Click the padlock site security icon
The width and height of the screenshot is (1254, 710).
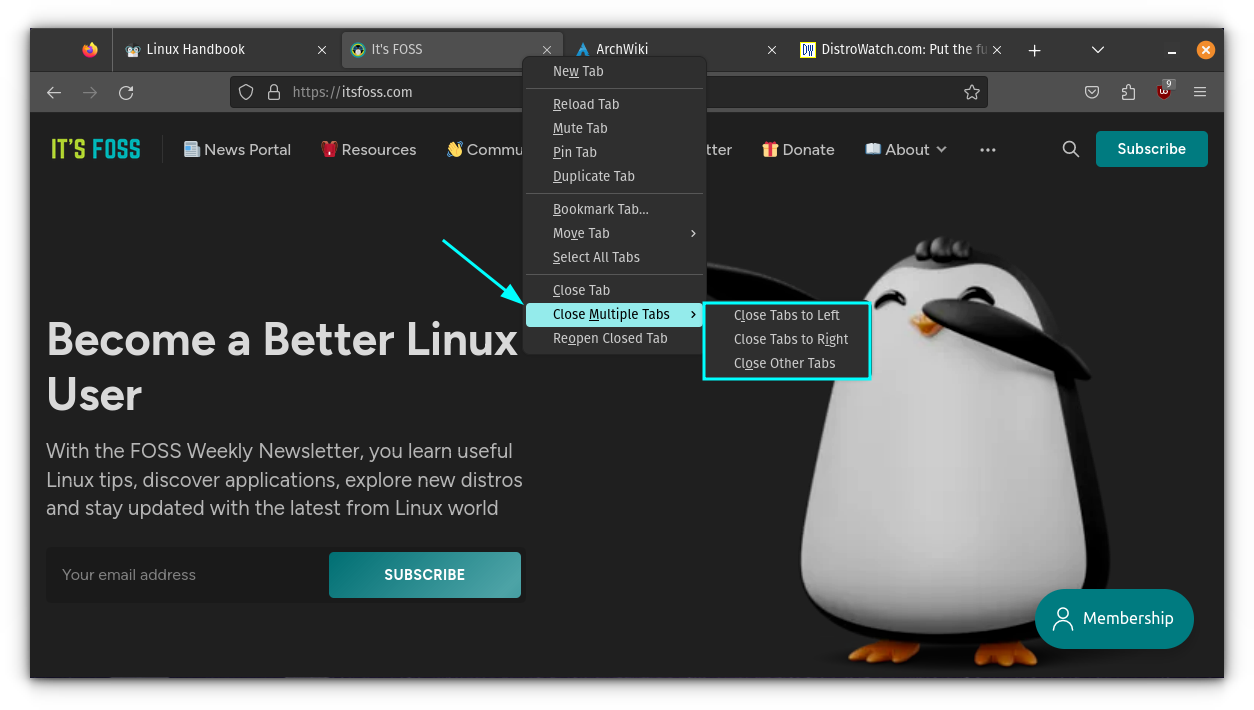click(x=274, y=91)
